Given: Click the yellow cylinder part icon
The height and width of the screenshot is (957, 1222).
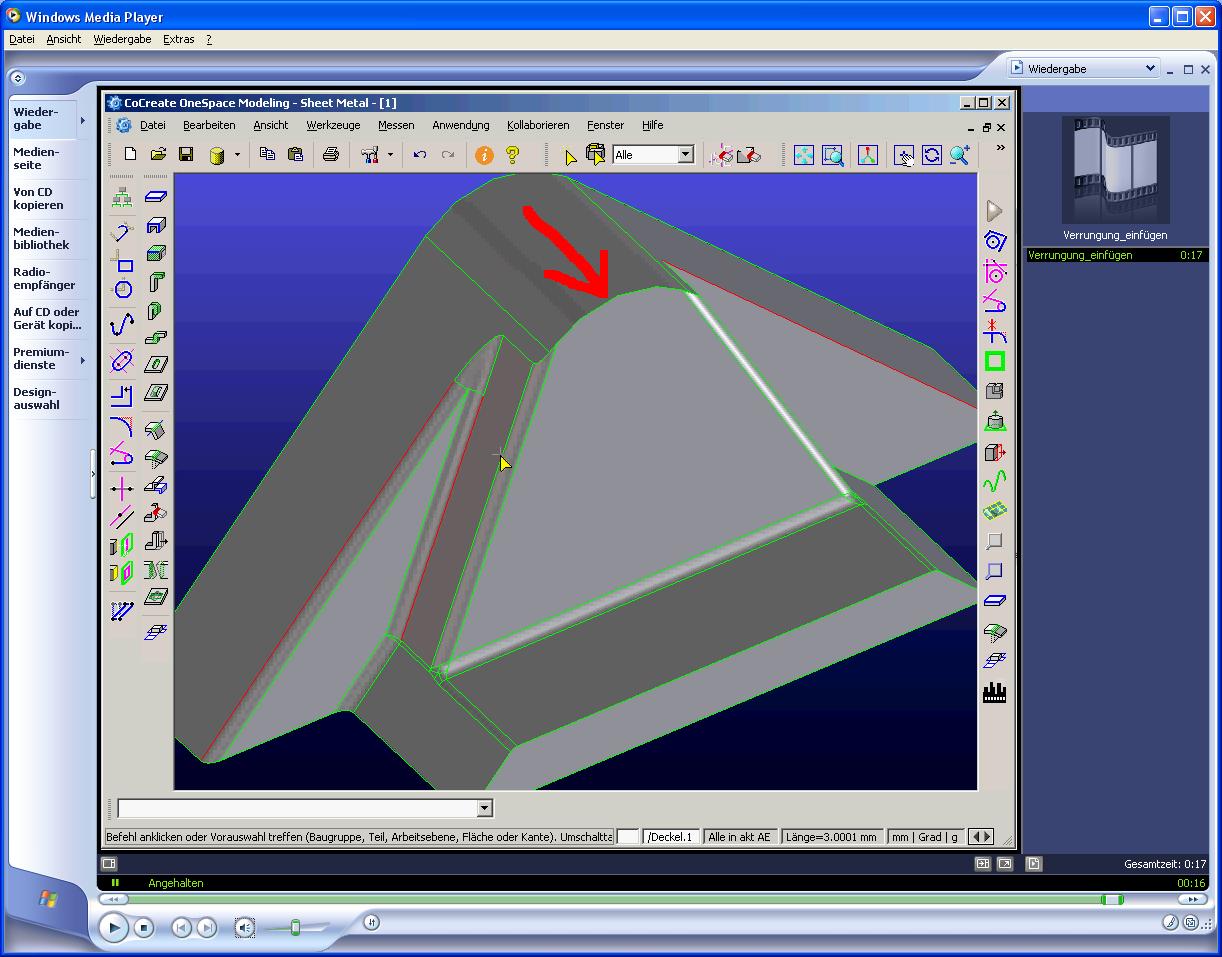Looking at the screenshot, I should 217,155.
